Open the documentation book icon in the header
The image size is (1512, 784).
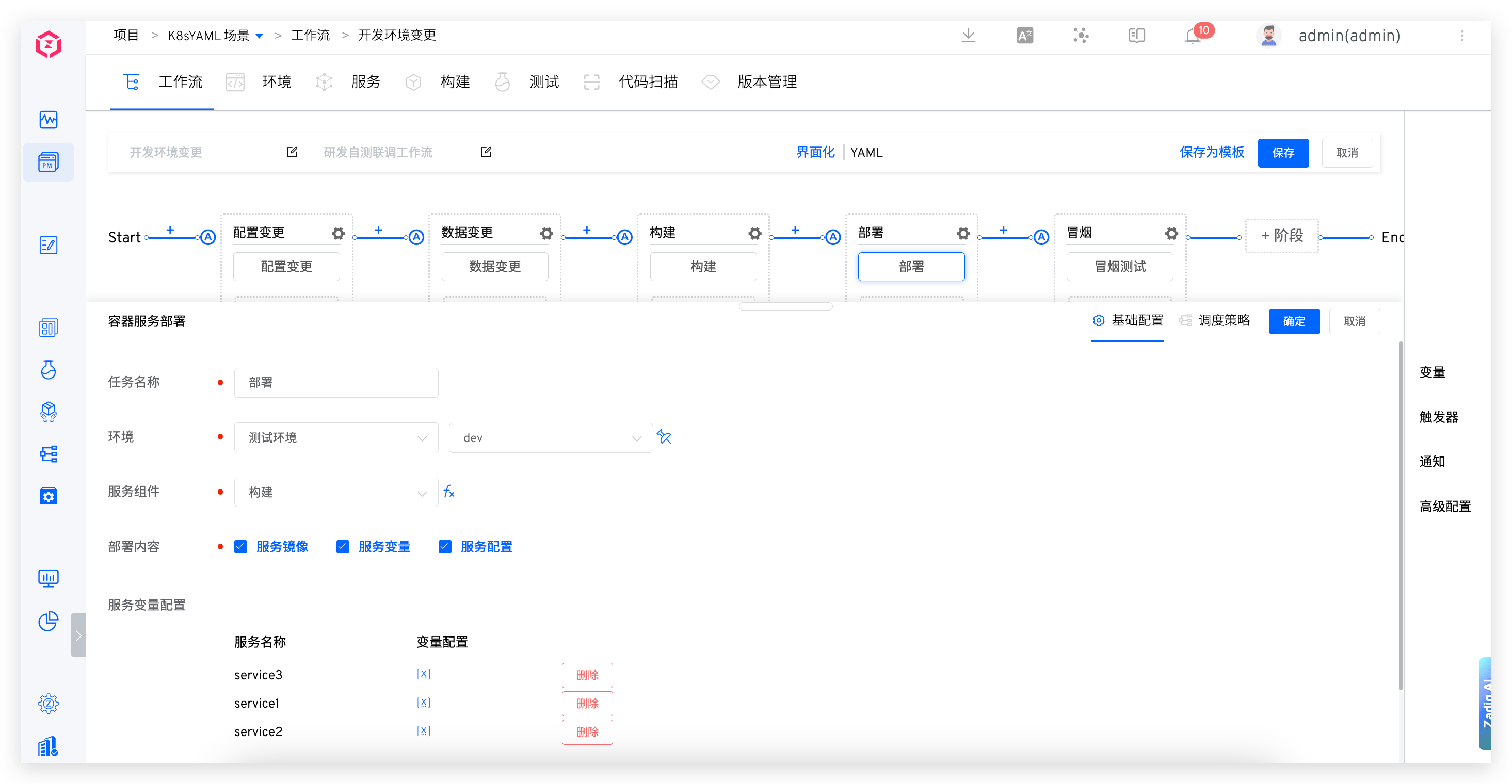click(1136, 35)
